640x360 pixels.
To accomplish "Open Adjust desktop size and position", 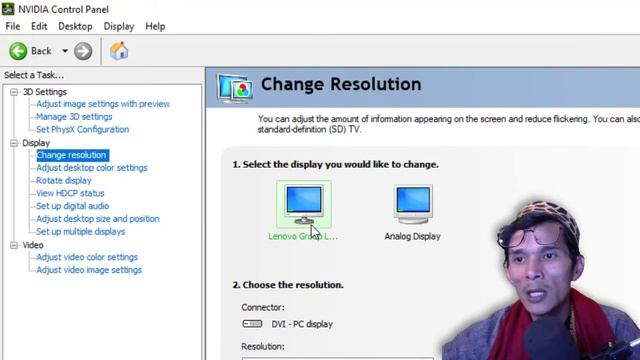I will [98, 219].
